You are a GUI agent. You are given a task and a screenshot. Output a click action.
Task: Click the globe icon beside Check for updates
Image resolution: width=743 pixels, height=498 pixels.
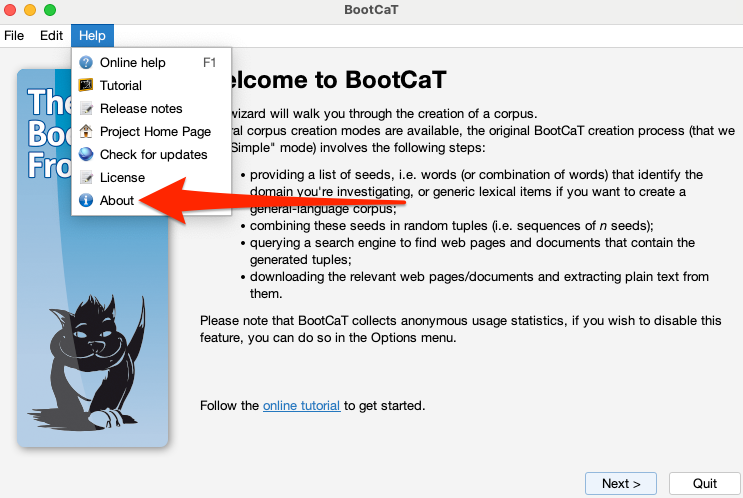point(86,154)
